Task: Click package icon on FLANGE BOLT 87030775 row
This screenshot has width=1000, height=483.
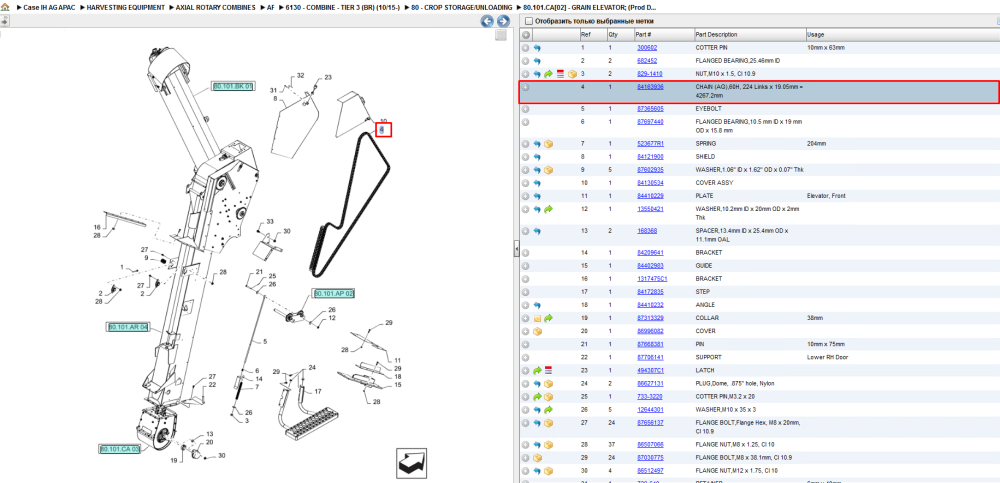Action: coord(537,457)
